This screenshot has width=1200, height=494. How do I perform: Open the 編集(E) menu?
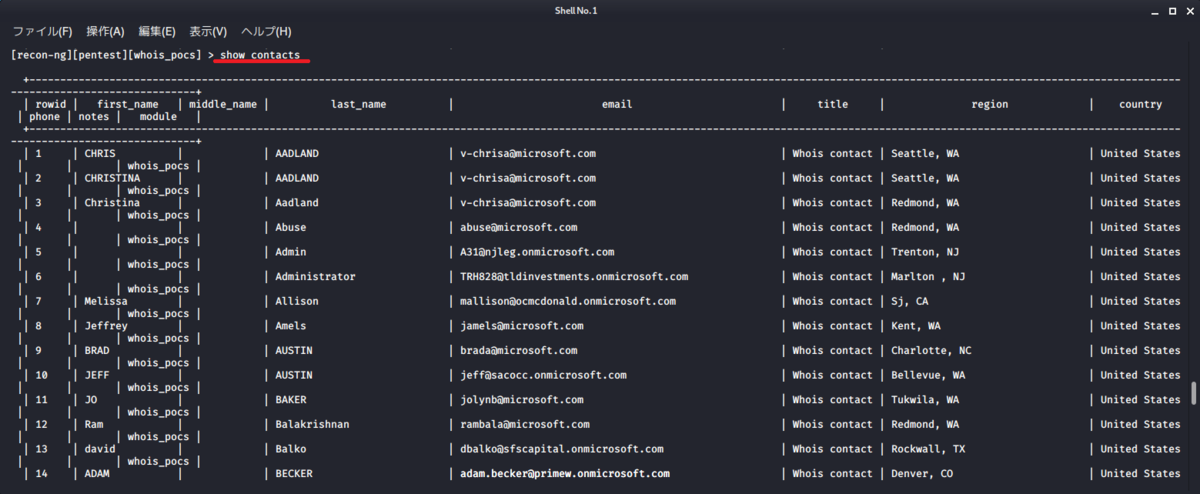[x=157, y=32]
